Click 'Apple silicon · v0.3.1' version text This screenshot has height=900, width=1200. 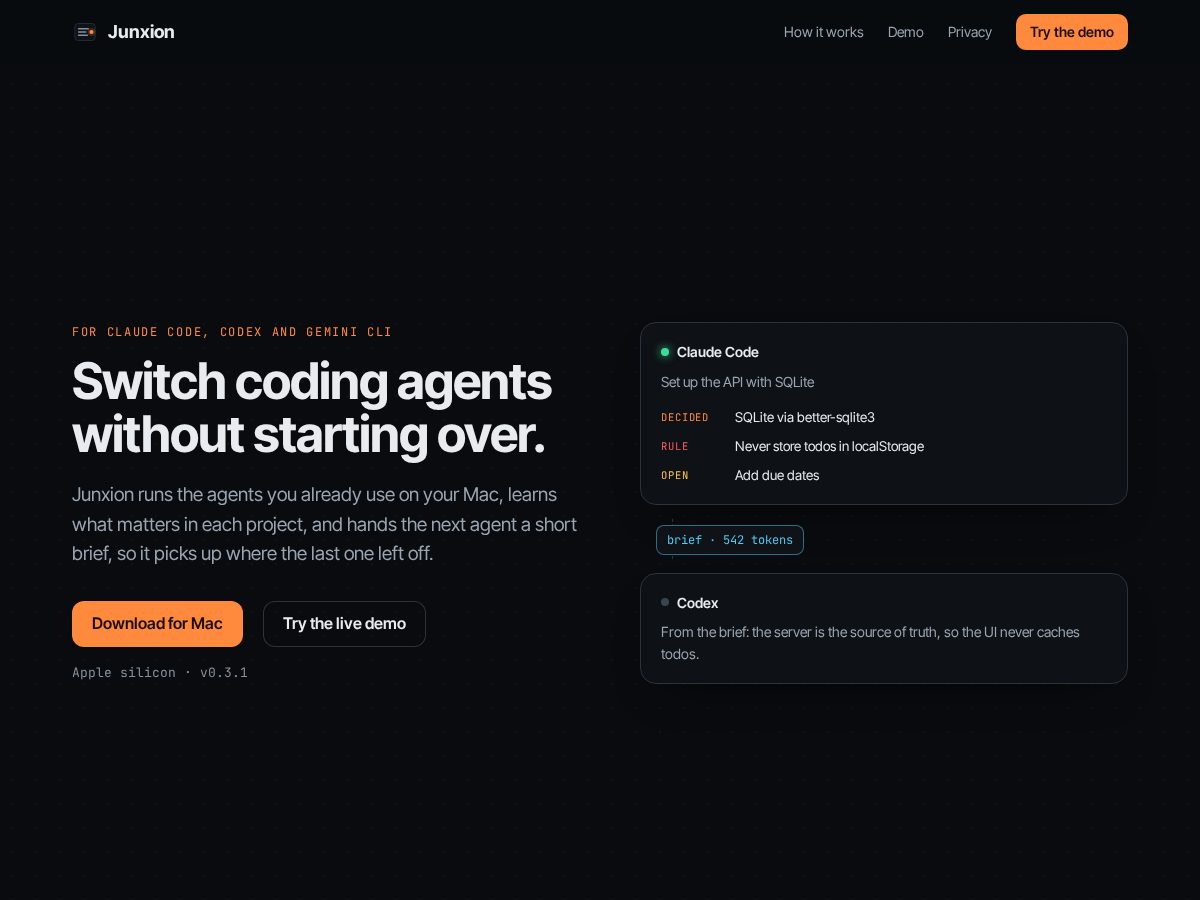tap(160, 672)
